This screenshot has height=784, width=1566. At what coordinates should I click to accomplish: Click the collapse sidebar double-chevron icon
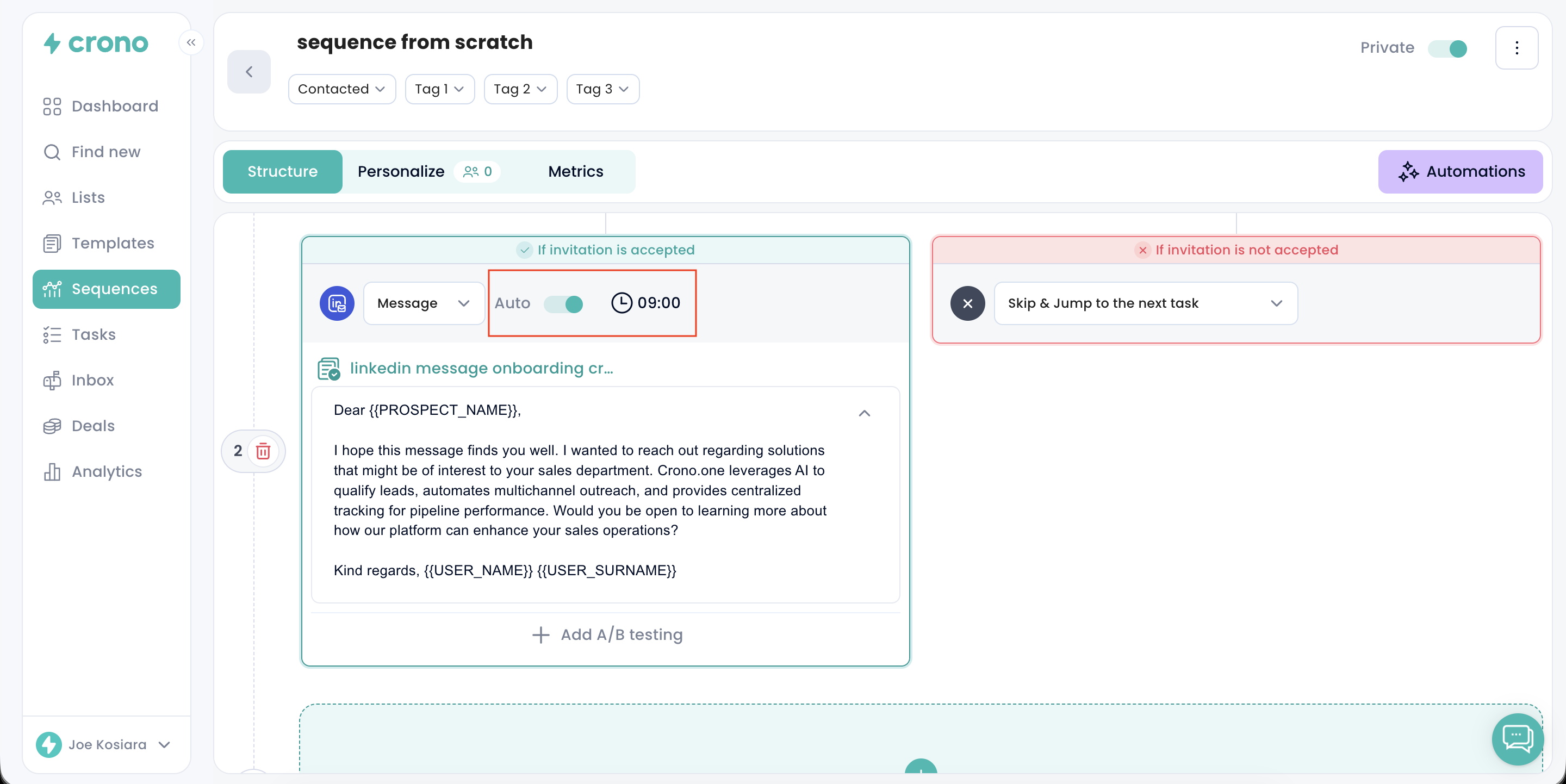point(191,42)
